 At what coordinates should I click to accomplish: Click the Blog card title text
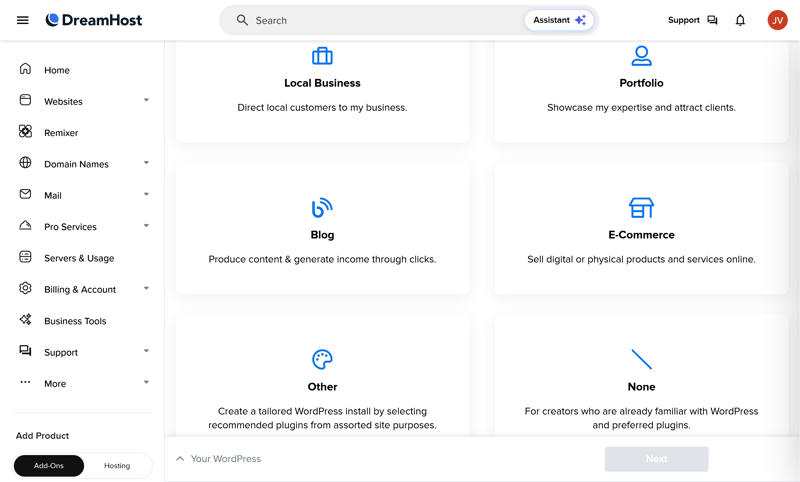pyautogui.click(x=322, y=235)
